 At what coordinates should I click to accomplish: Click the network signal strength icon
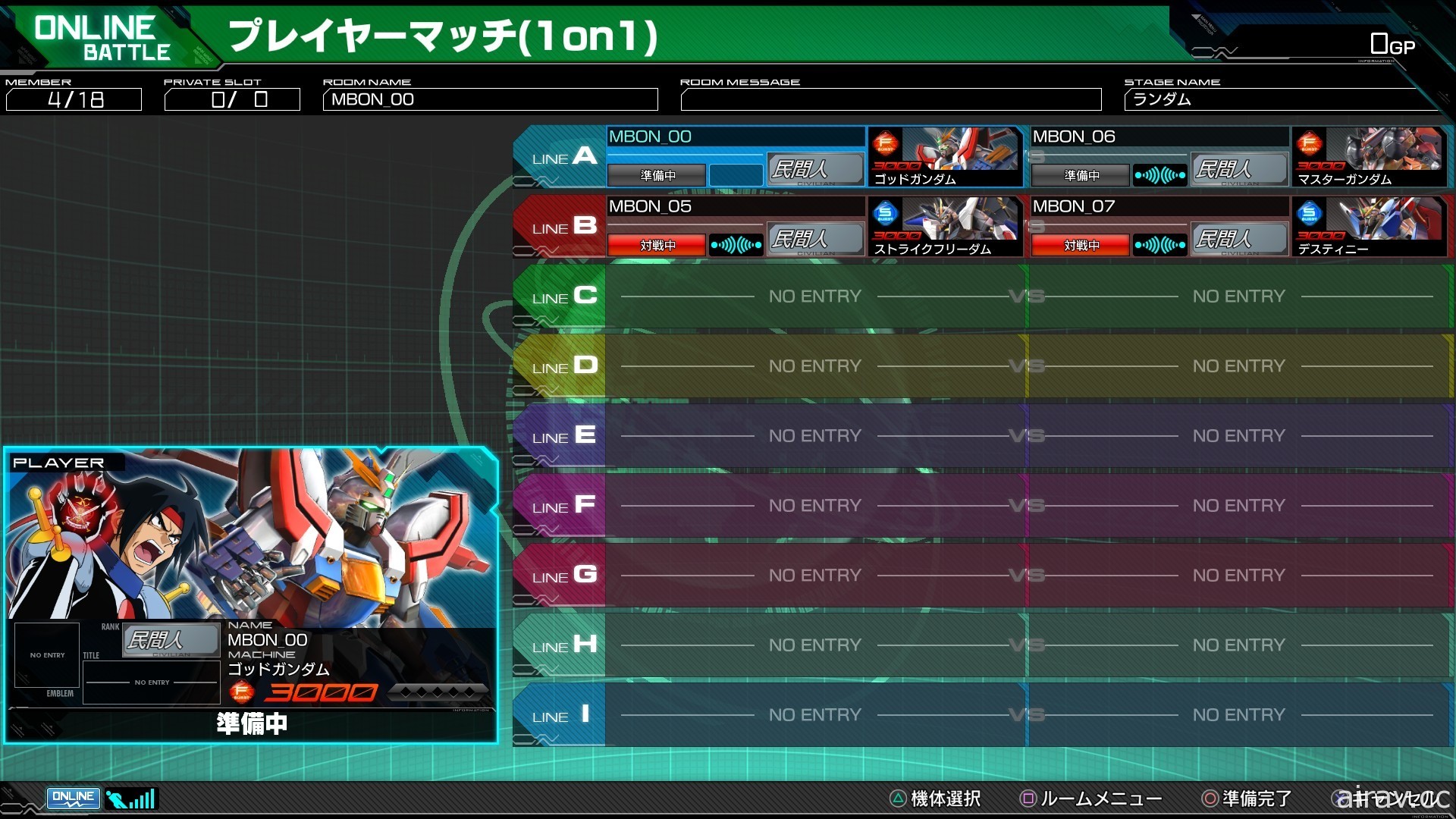tap(131, 799)
